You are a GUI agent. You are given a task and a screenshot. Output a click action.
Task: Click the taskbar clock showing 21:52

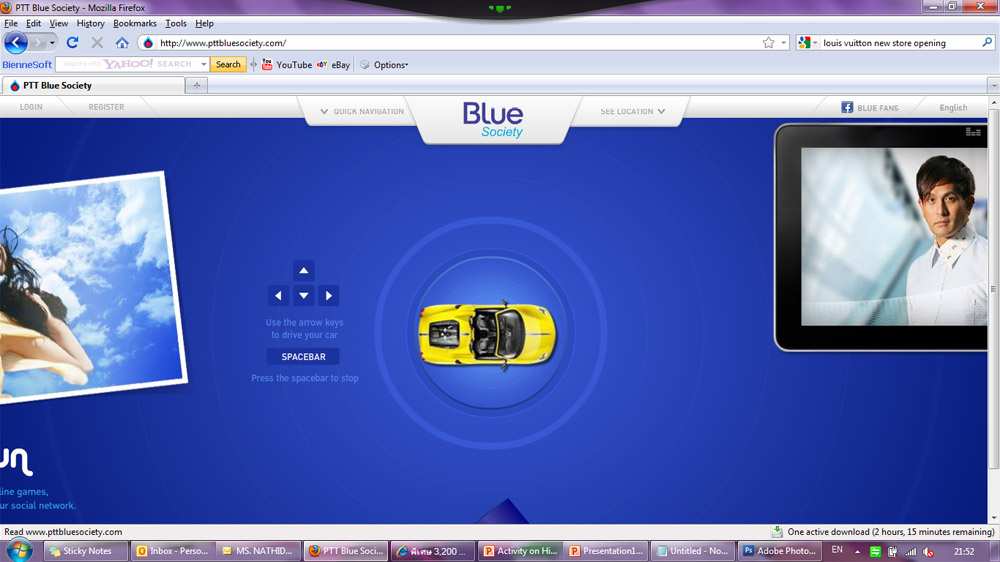(x=964, y=551)
